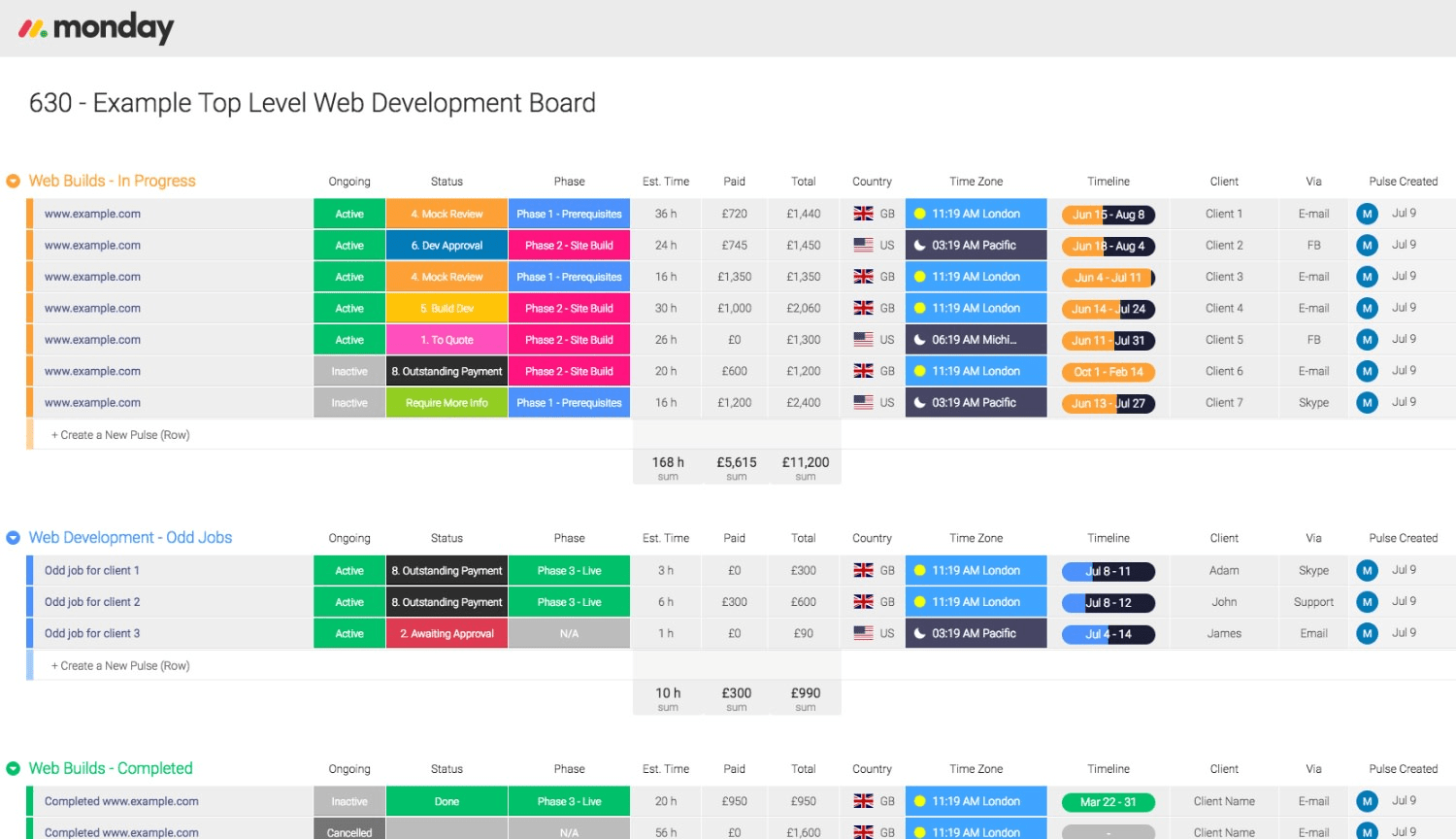Viewport: 1456px width, 839px height.
Task: Click the M avatar in Client 6 row
Action: tap(1367, 371)
